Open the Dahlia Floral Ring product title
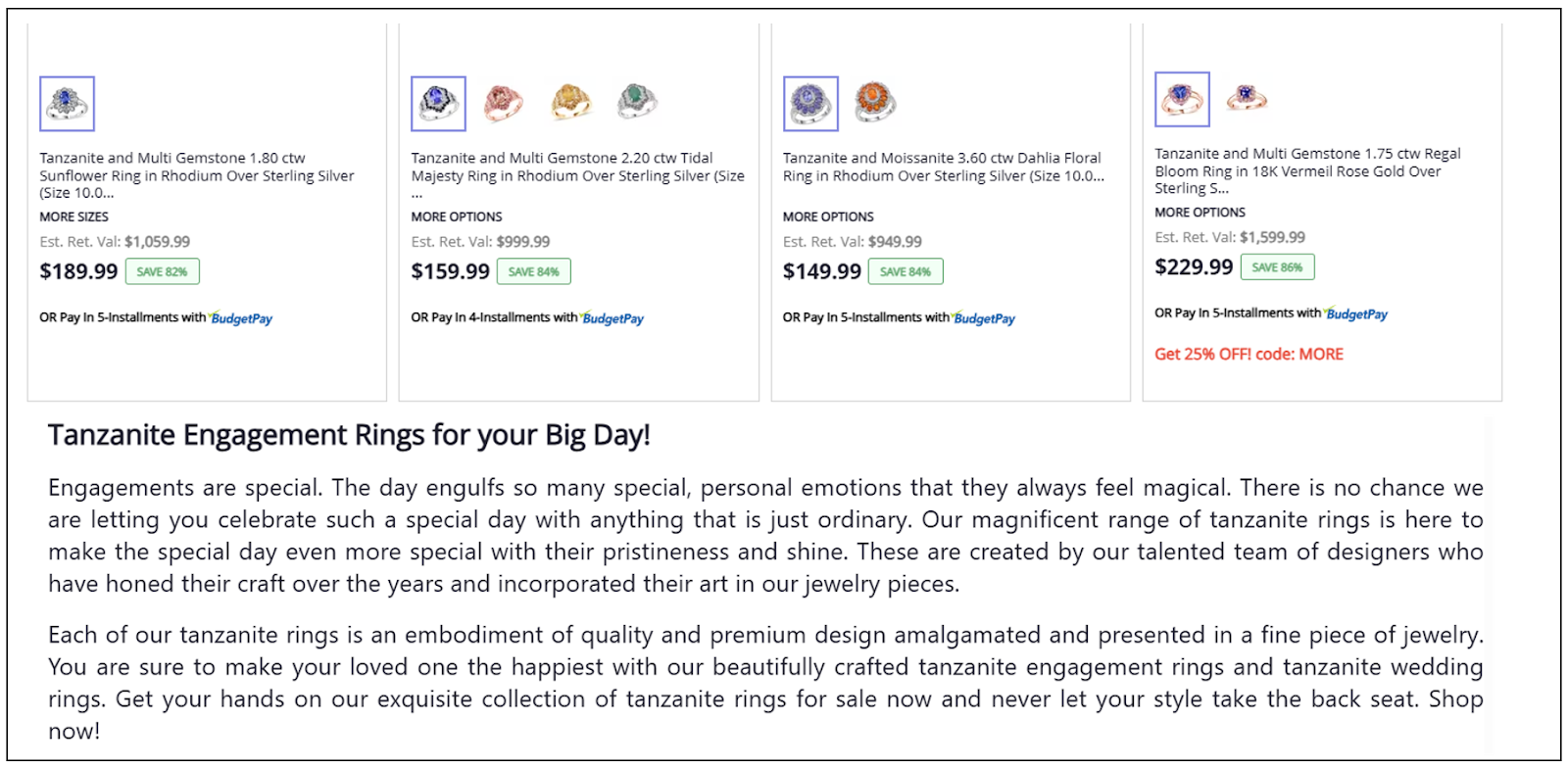1568x769 pixels. tap(943, 167)
